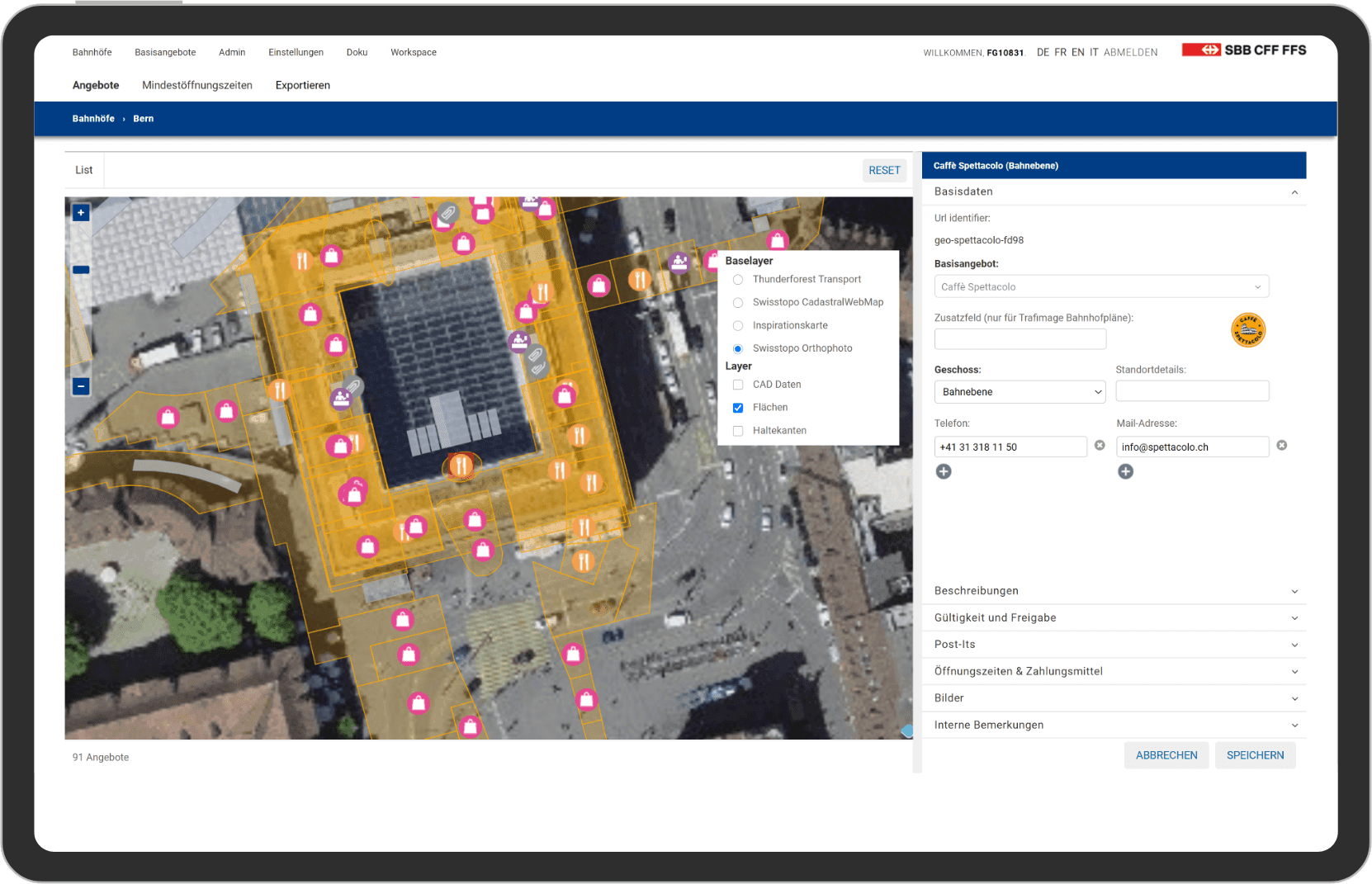Viewport: 1372px width, 884px height.
Task: Click the Caffè Spettacolo logo badge
Action: click(1247, 330)
